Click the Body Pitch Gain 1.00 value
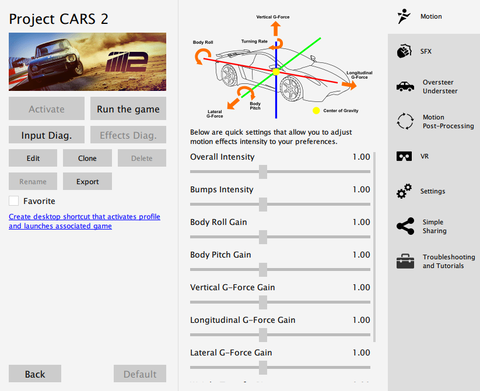The image size is (480, 391). 361,255
